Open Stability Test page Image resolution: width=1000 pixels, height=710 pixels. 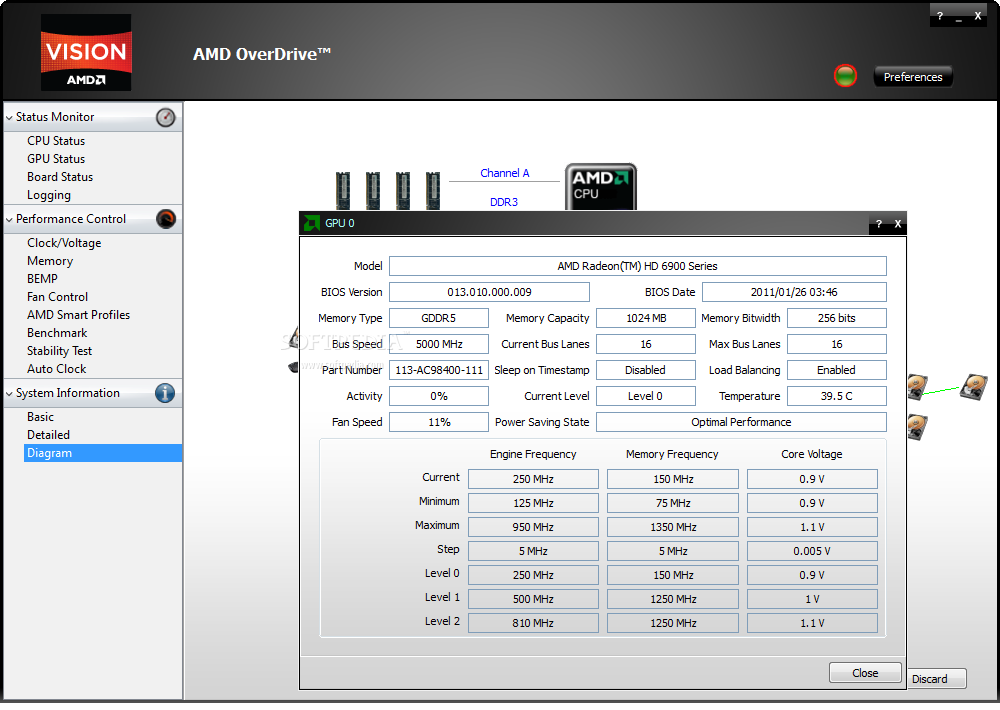click(x=59, y=351)
